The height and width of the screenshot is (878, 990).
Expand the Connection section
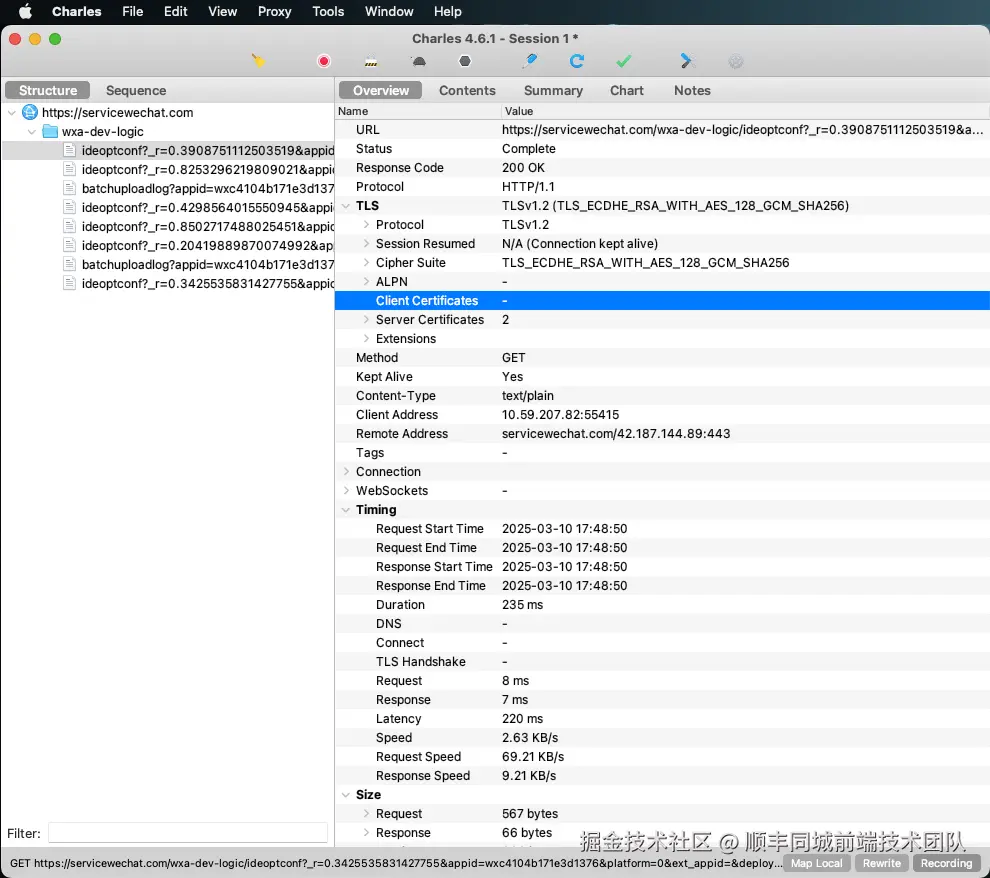(346, 472)
